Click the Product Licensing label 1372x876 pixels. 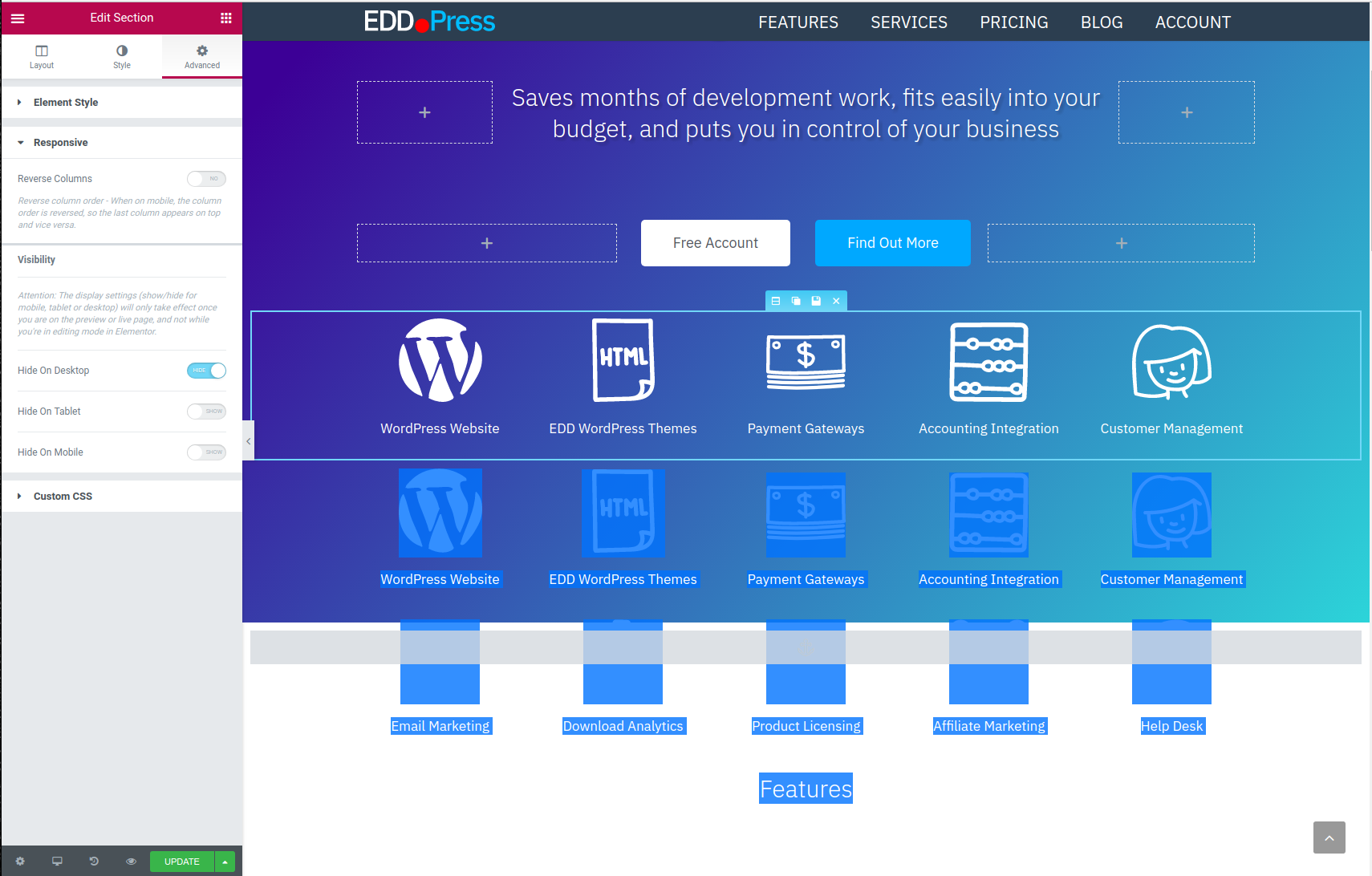(x=806, y=726)
